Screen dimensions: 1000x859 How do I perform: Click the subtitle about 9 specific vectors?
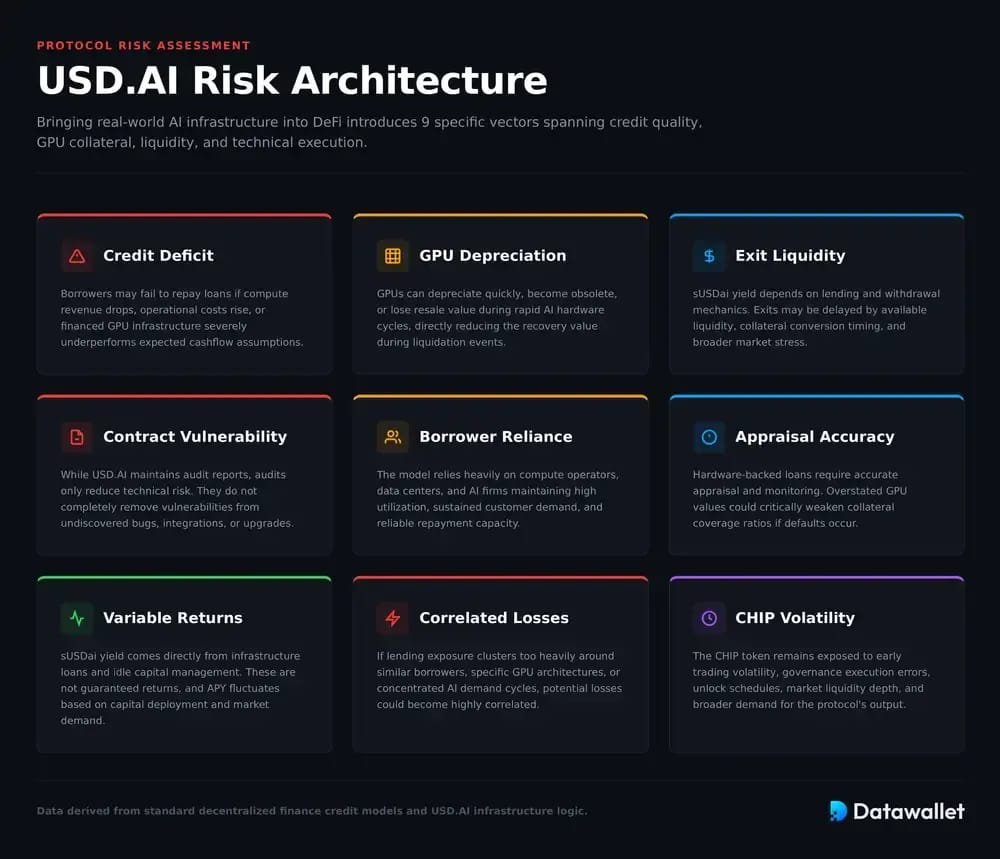(x=369, y=132)
